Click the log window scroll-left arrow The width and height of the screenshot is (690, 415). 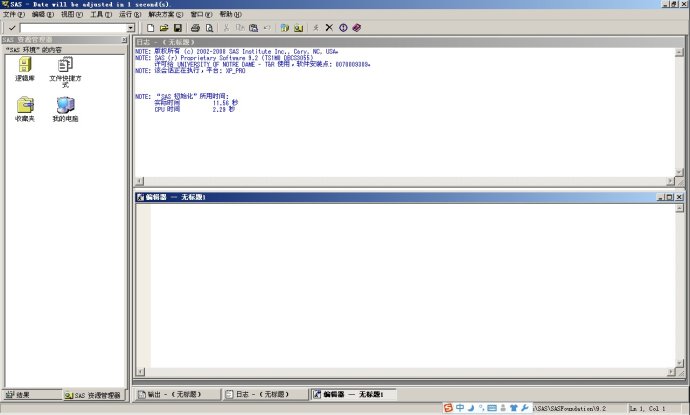tap(139, 181)
